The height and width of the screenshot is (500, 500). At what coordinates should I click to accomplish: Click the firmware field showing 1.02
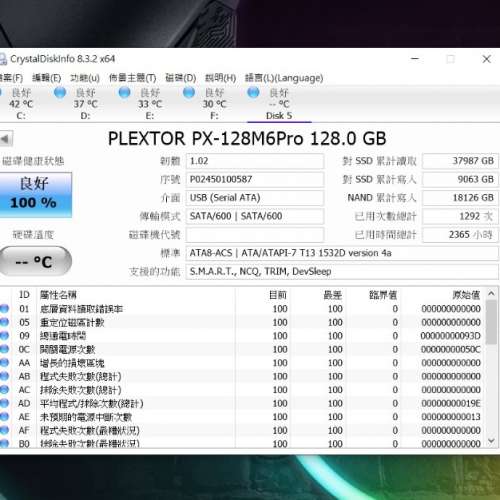(x=255, y=161)
